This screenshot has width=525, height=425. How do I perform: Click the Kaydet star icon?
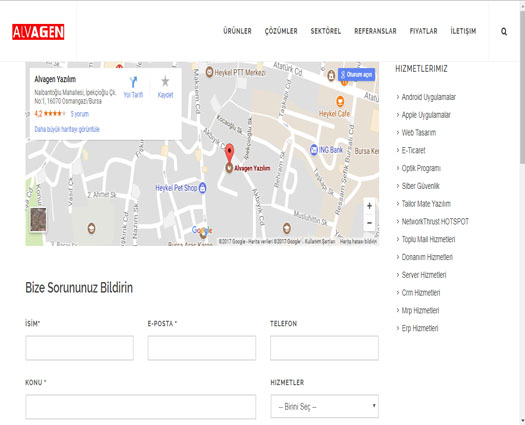(x=165, y=81)
